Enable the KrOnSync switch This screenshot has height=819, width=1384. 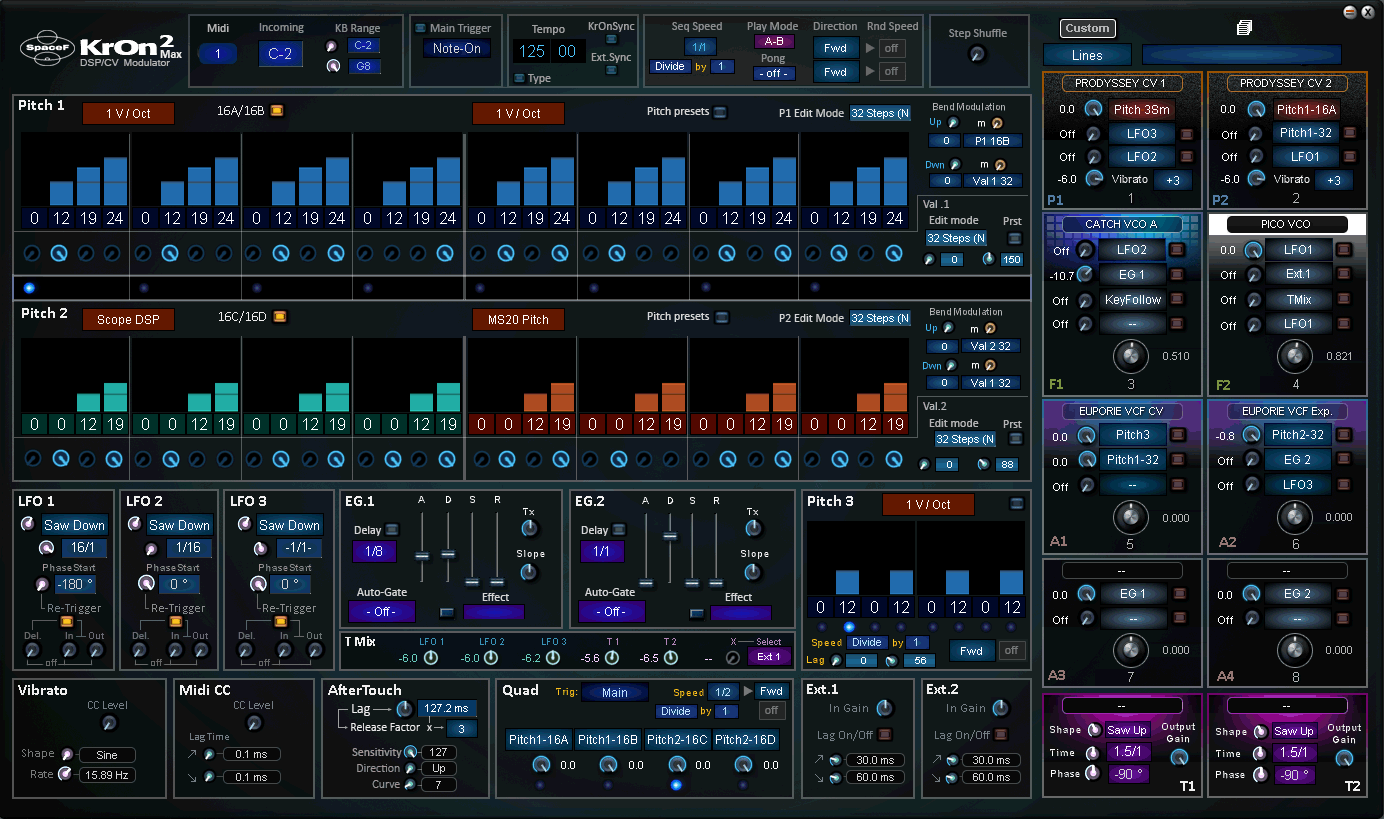click(611, 40)
